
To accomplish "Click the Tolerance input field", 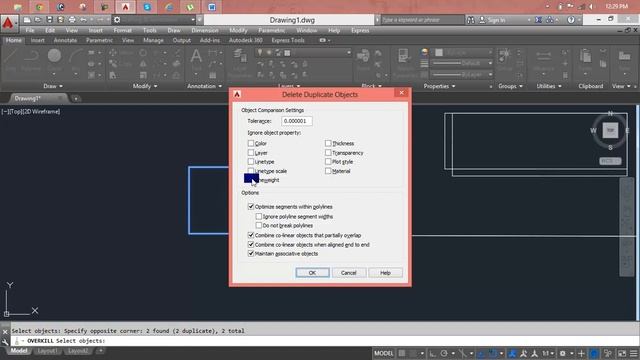I will 297,121.
